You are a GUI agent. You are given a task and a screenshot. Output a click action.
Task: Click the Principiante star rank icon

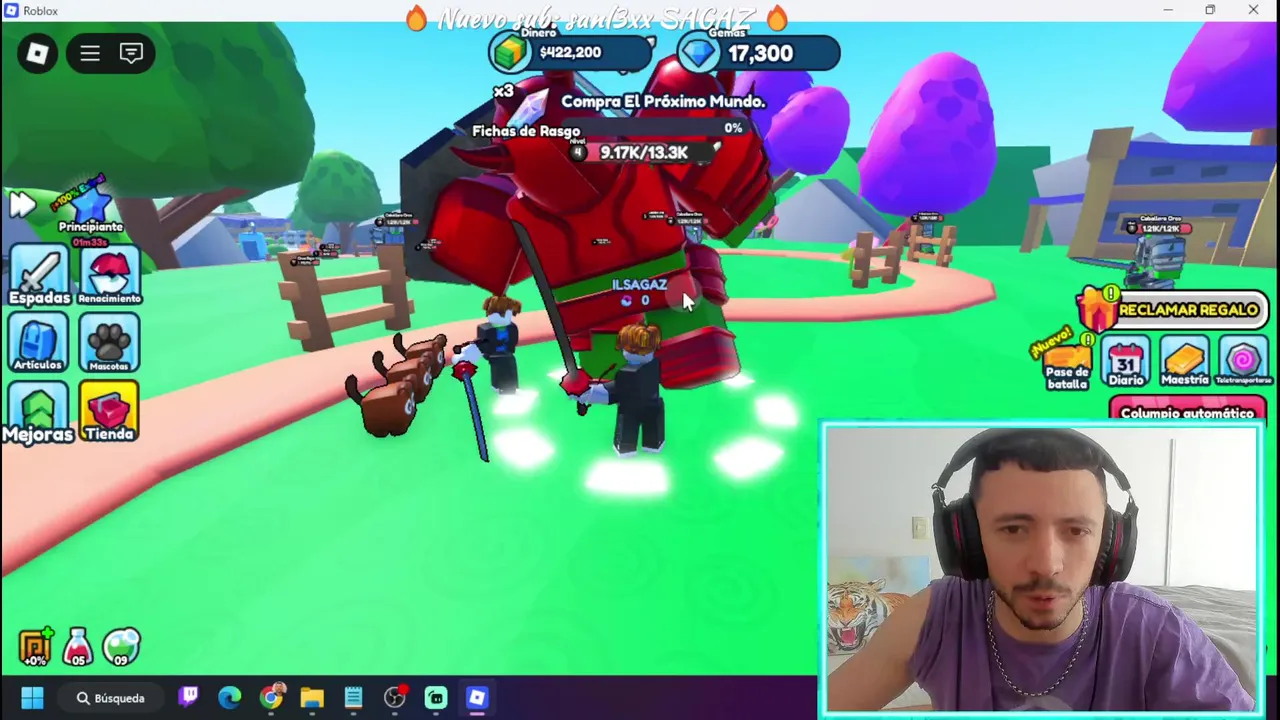(90, 205)
